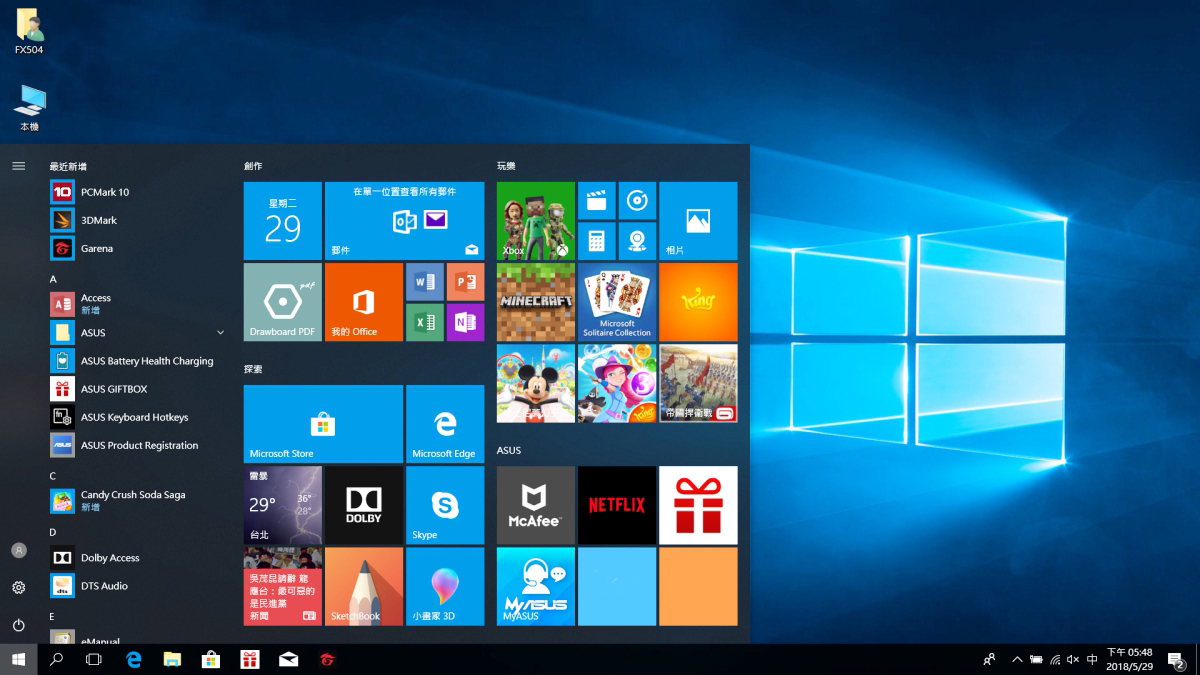Launch 3DMark app in list

coord(138,220)
